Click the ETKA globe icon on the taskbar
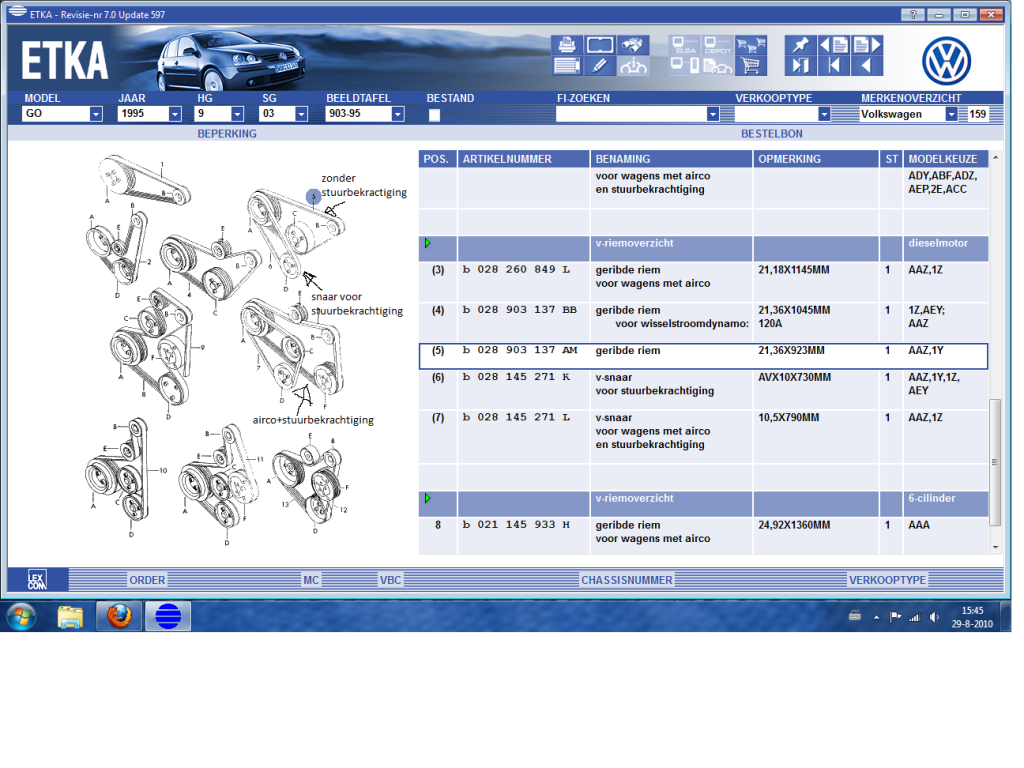 point(168,616)
